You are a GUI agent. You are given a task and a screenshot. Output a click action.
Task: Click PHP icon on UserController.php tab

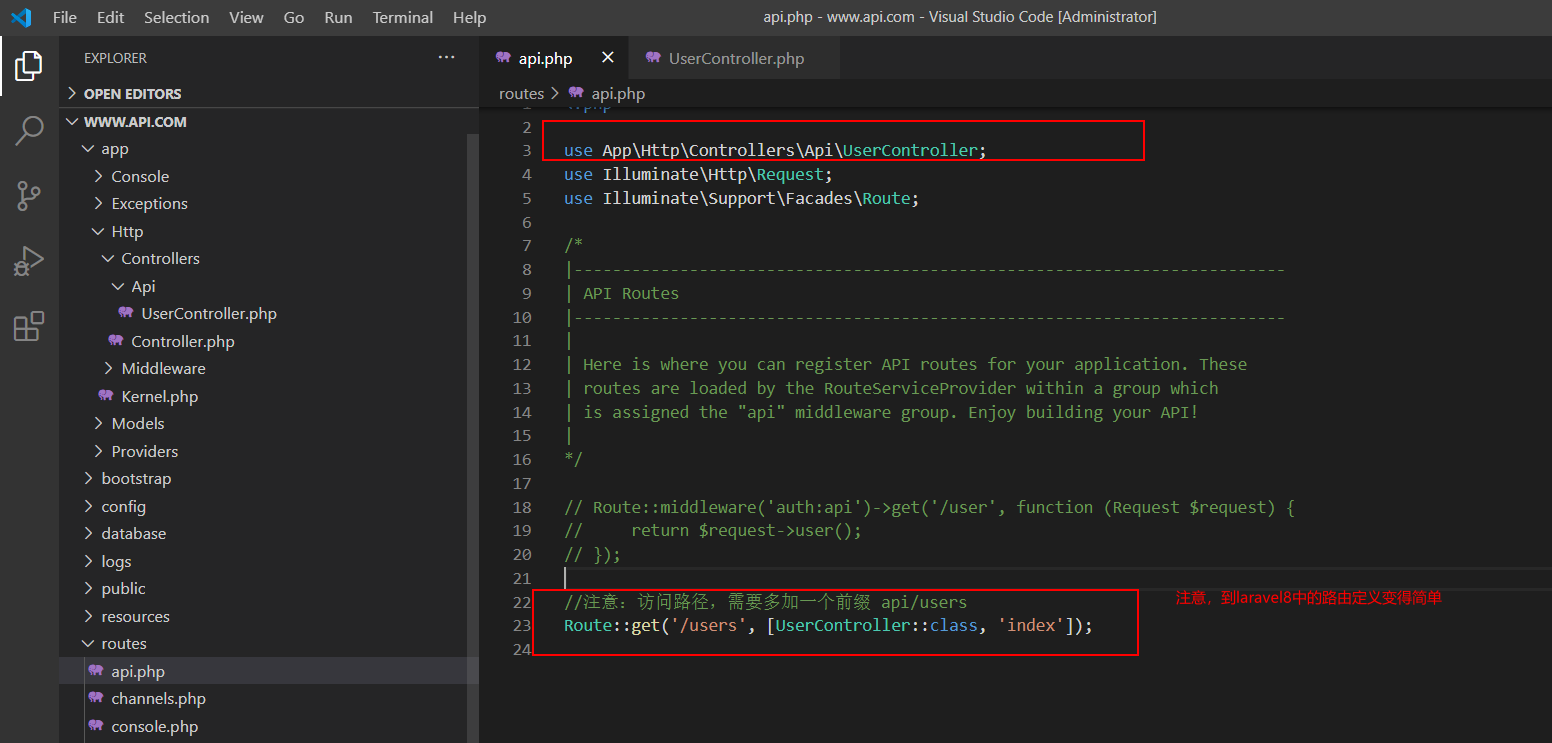pyautogui.click(x=653, y=58)
